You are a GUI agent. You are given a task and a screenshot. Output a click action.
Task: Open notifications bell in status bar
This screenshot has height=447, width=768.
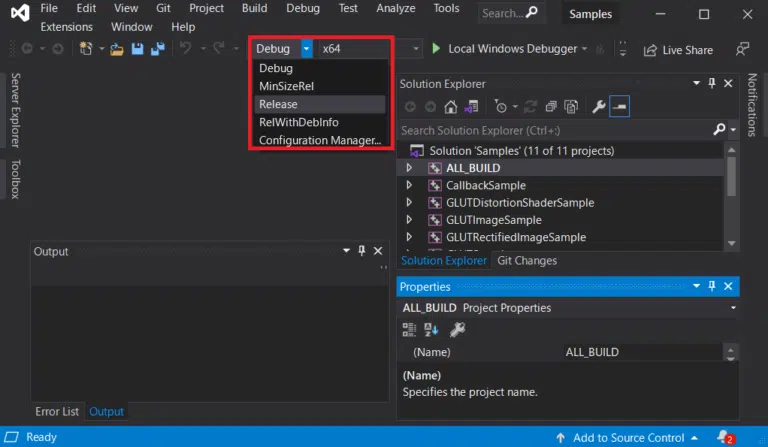pos(723,437)
